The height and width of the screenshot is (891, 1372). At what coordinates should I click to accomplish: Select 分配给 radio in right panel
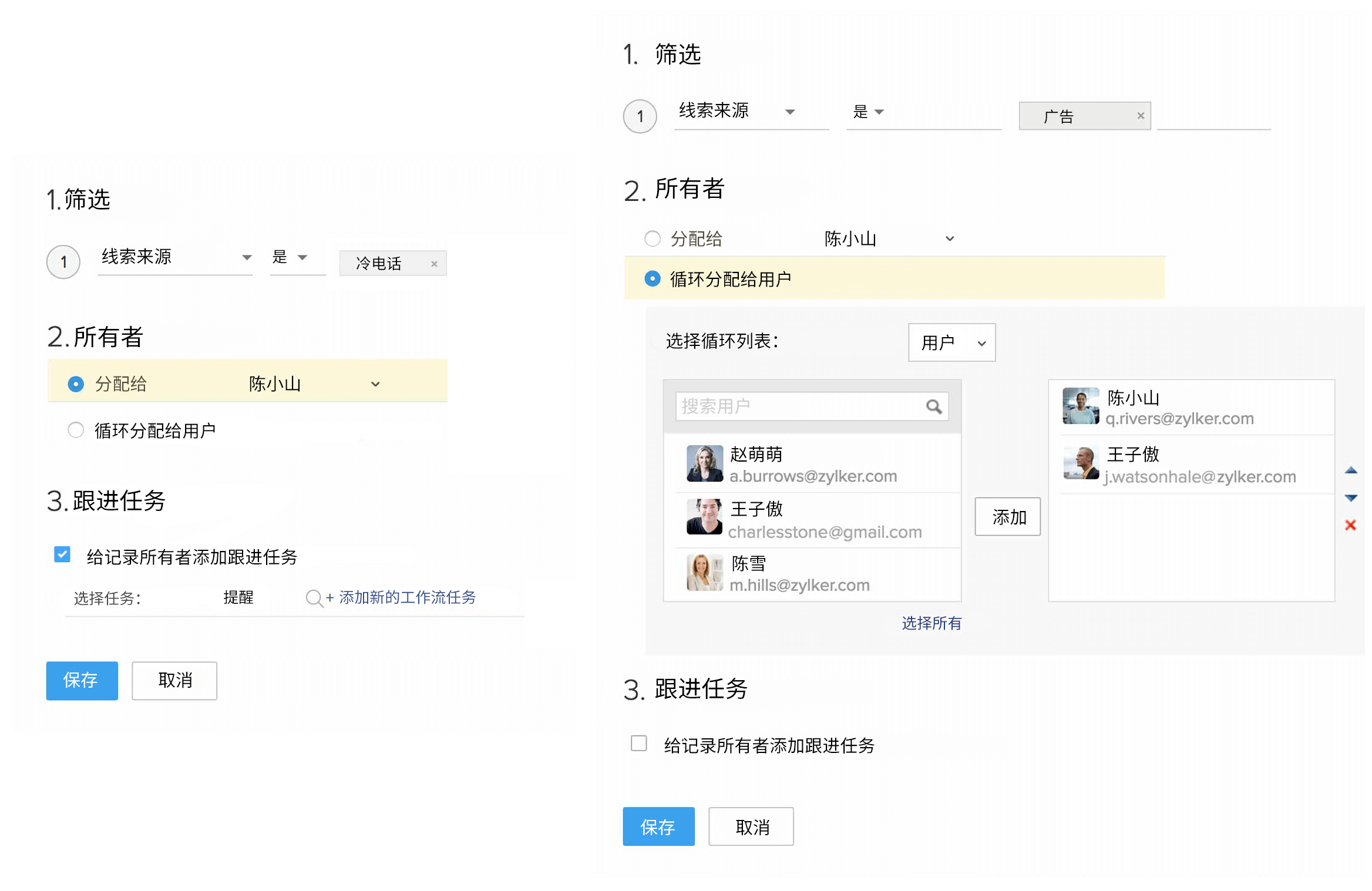[652, 238]
